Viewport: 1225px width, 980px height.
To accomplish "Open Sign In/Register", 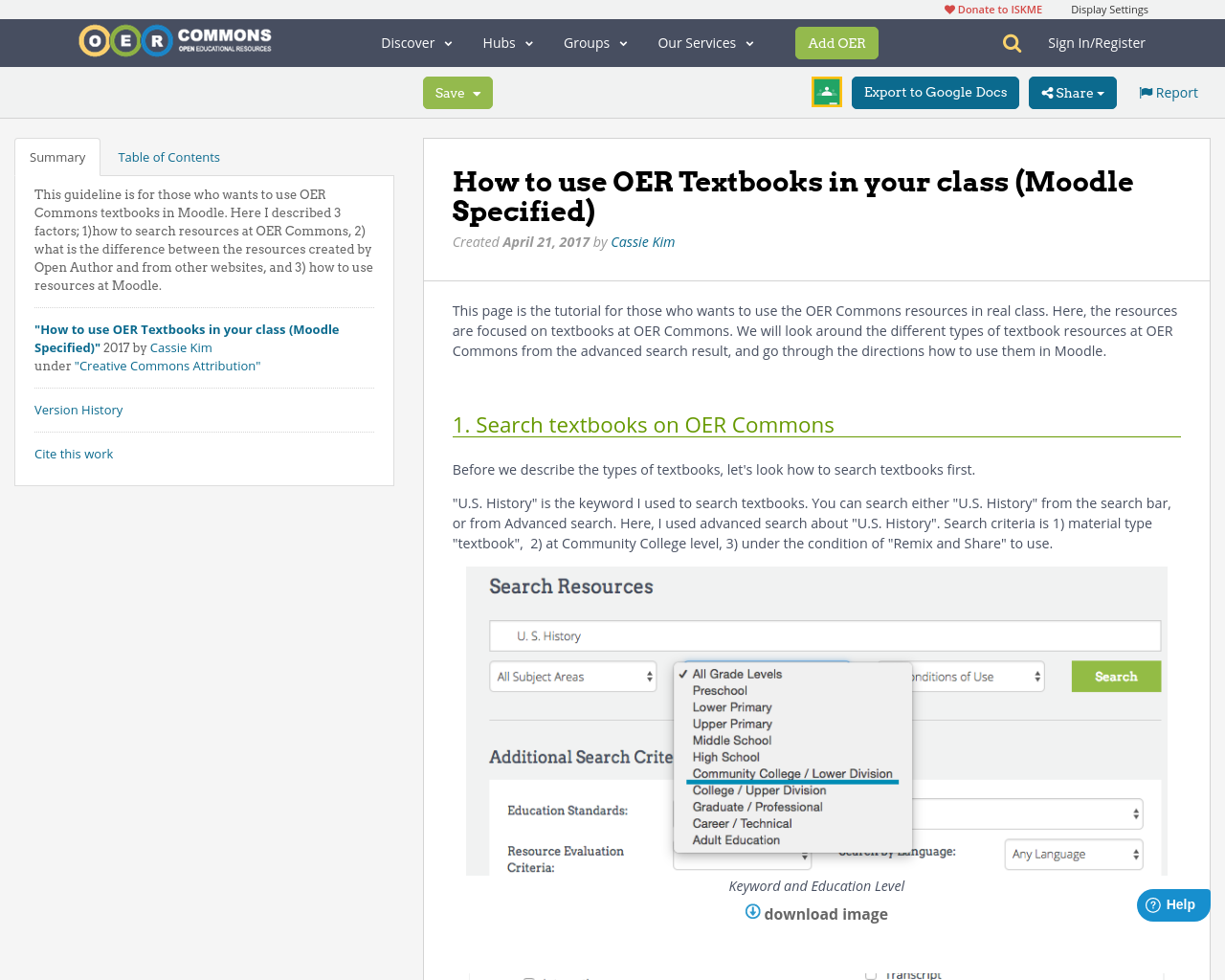I will click(x=1097, y=41).
